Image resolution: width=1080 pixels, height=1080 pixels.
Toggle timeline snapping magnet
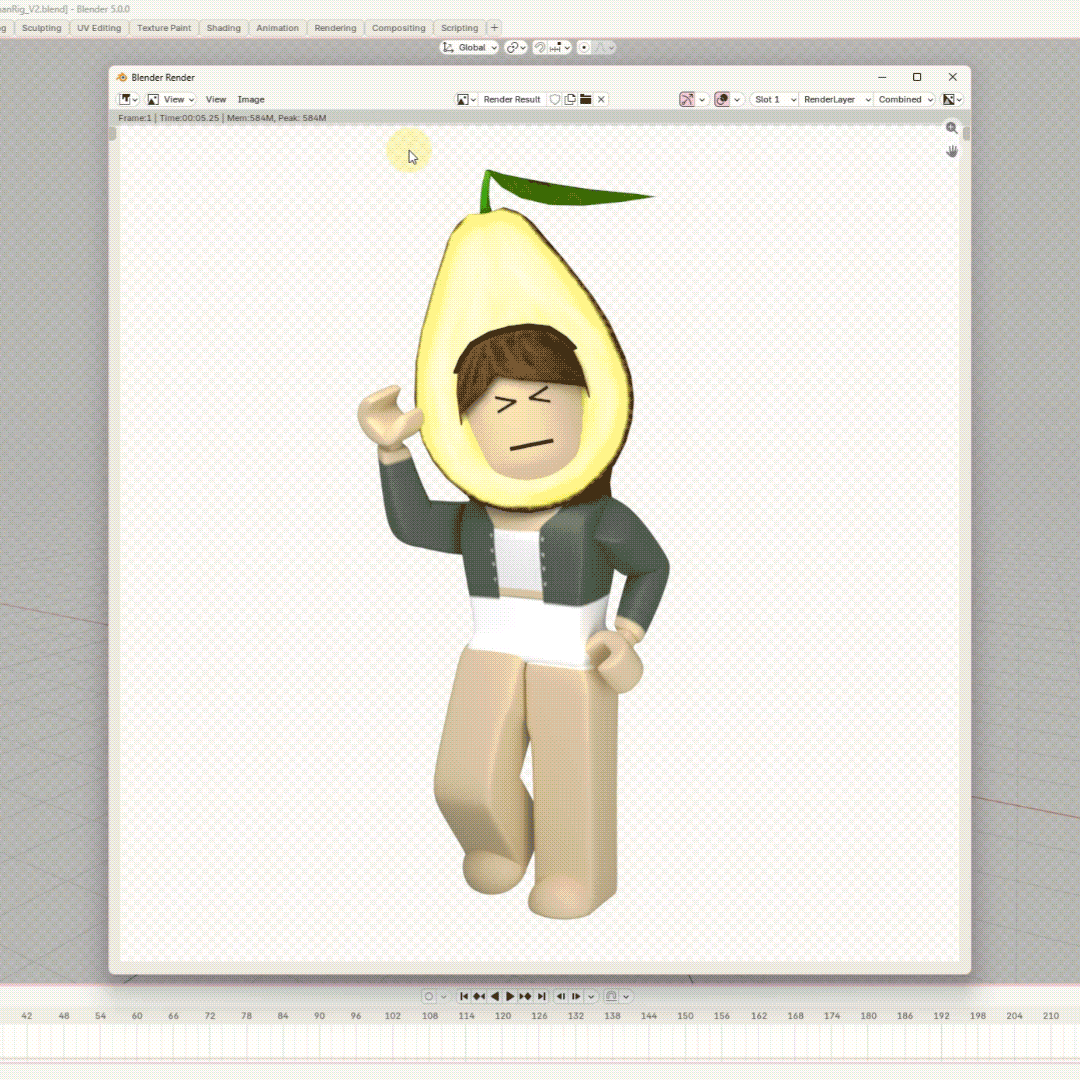(611, 996)
